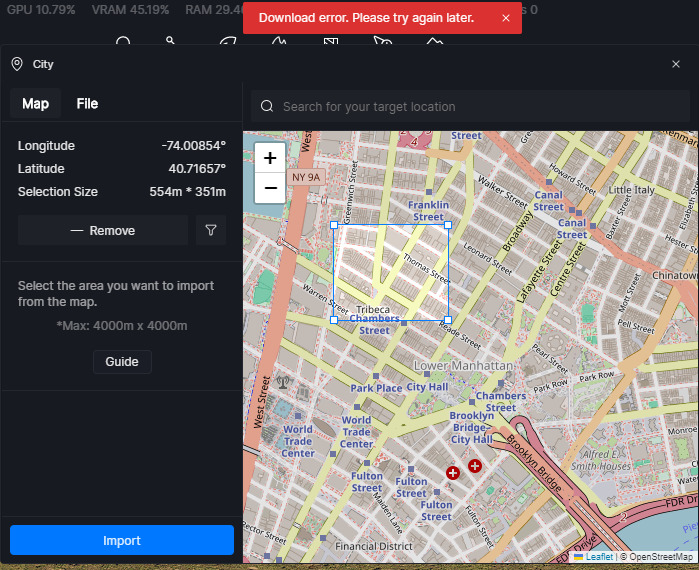Click the bottom-right selection box handle
699x570 pixels.
447,320
